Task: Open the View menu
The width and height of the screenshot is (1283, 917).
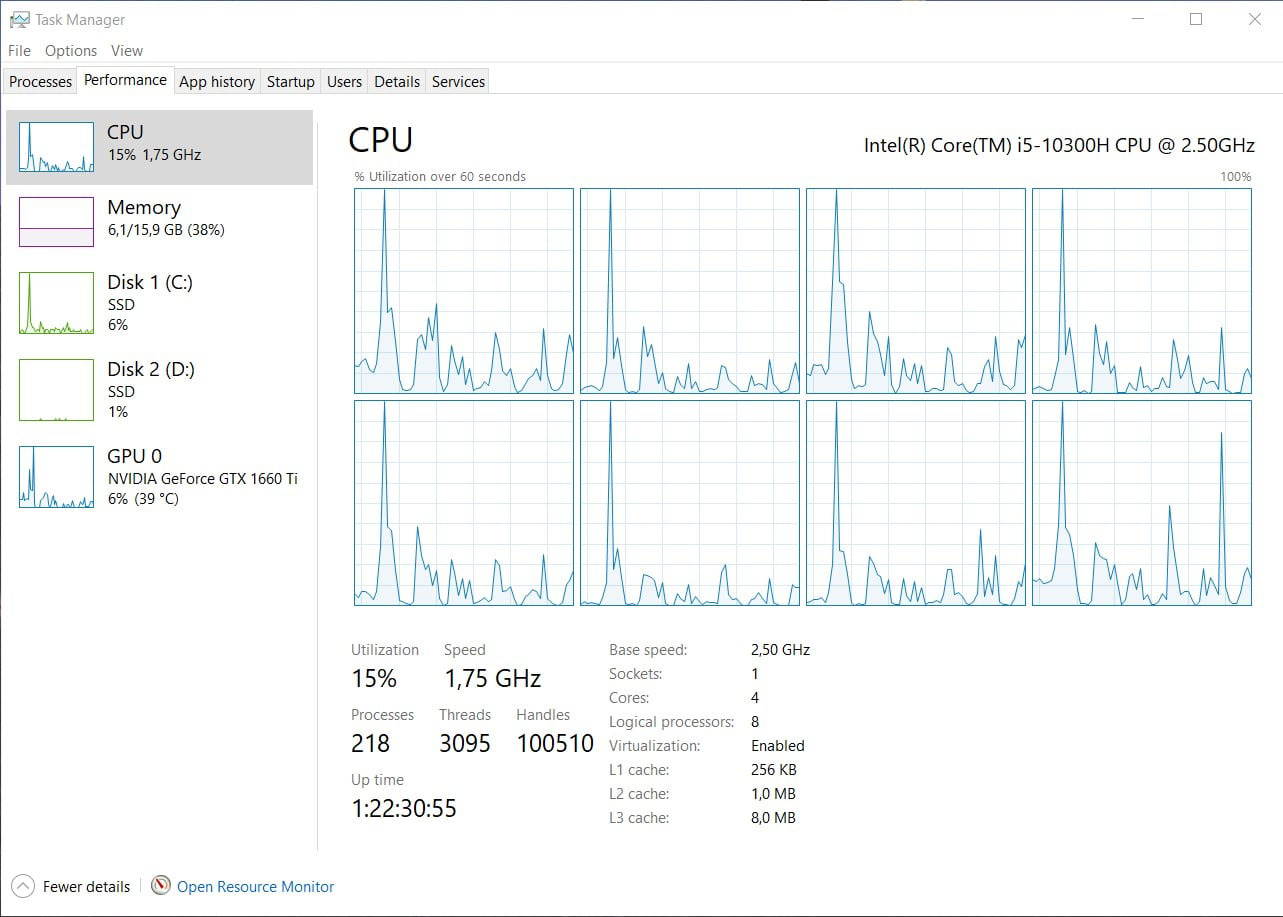Action: (127, 51)
